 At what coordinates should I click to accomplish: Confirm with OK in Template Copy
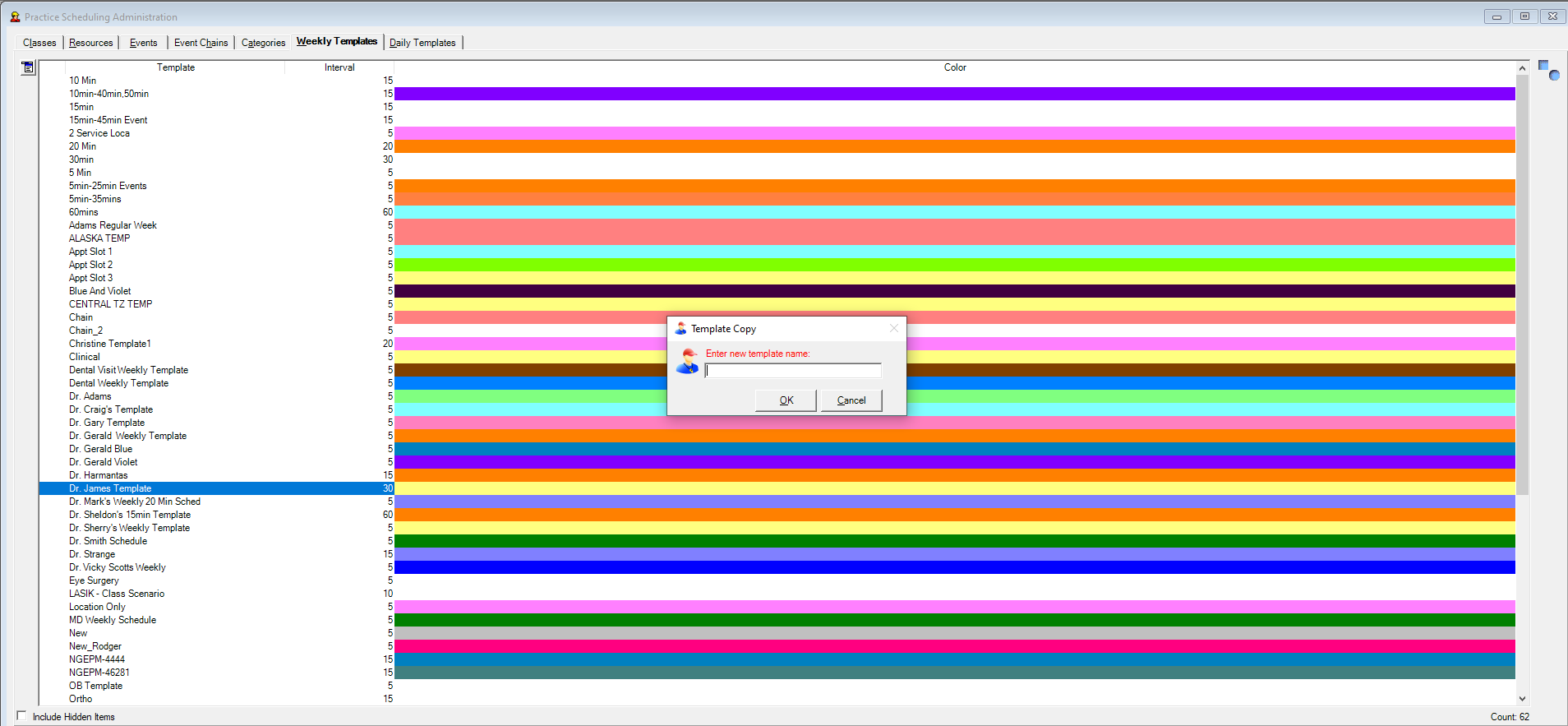(x=786, y=400)
